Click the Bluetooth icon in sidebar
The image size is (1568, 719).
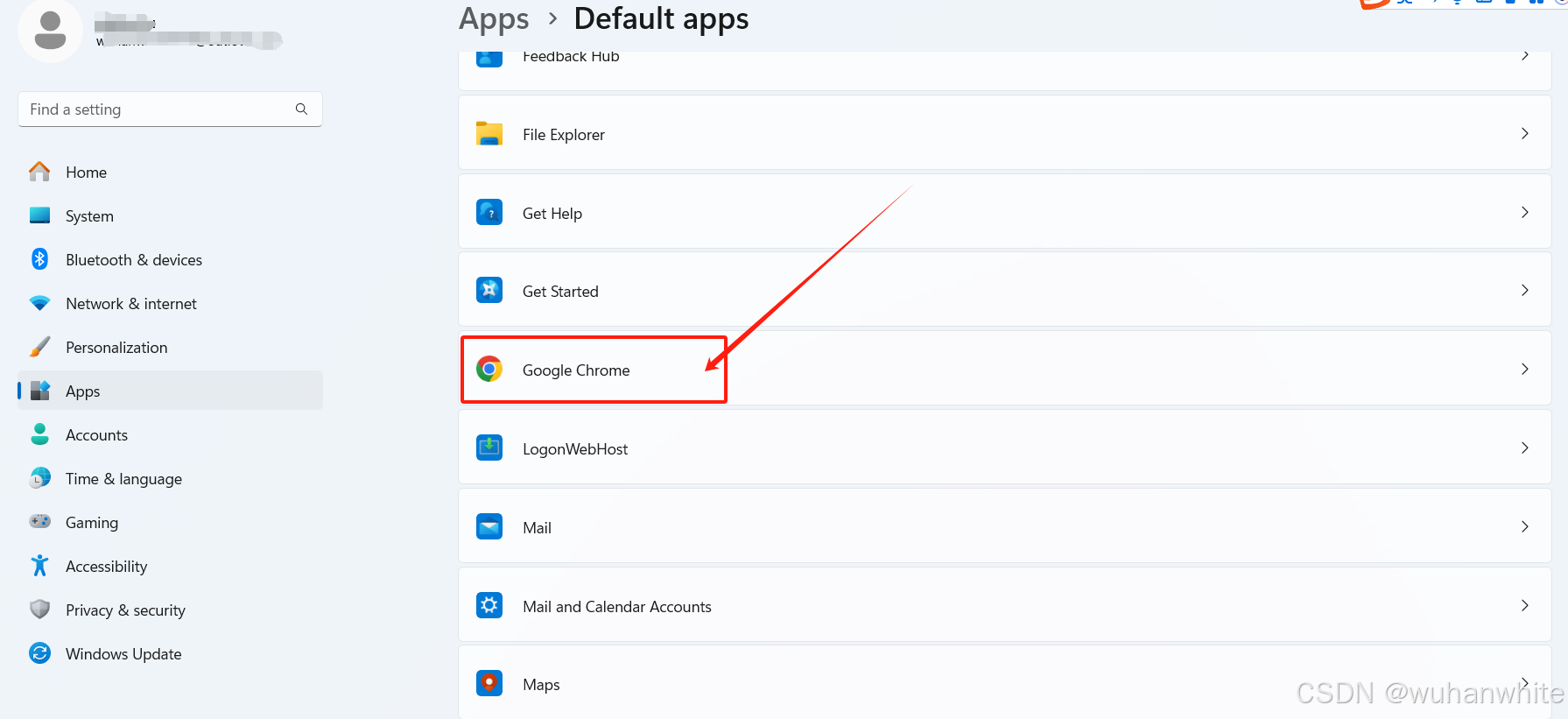(x=39, y=259)
